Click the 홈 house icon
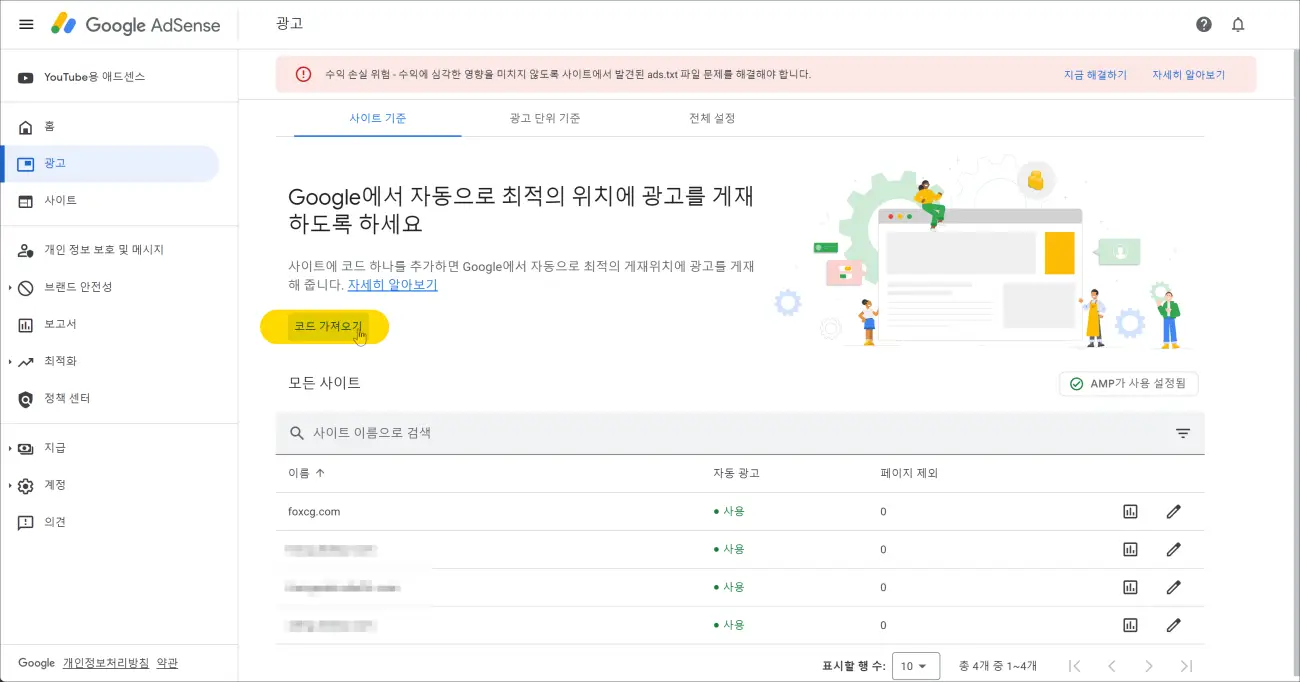This screenshot has width=1300, height=682. pyautogui.click(x=26, y=127)
